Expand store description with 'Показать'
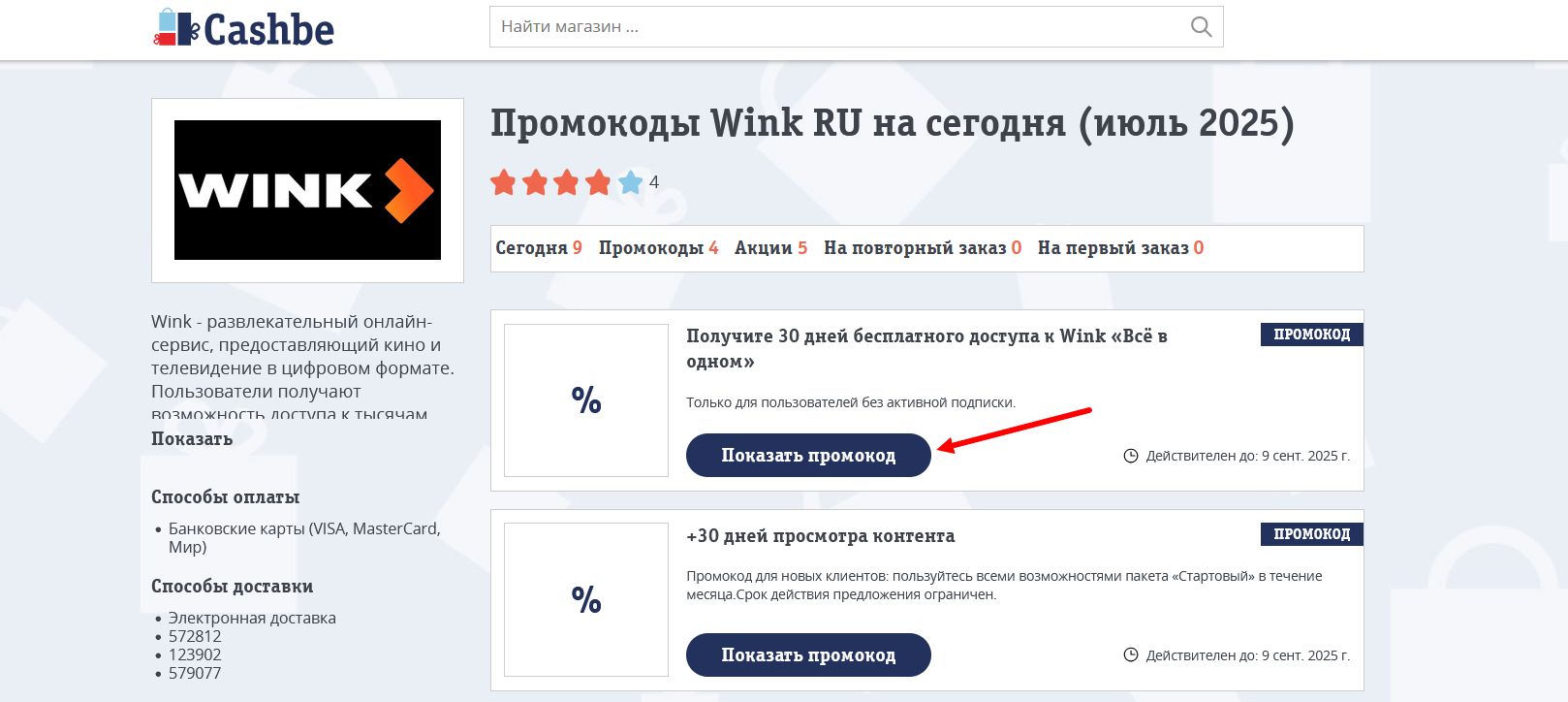The image size is (1568, 702). [192, 439]
